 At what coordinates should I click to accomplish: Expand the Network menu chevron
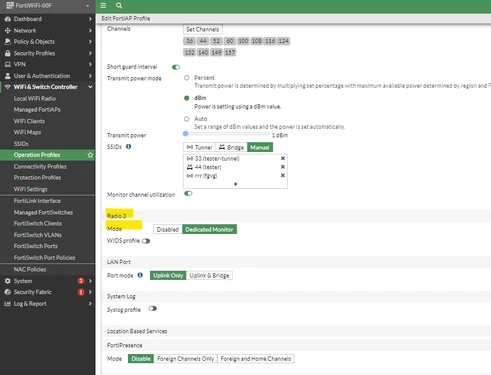[x=90, y=30]
